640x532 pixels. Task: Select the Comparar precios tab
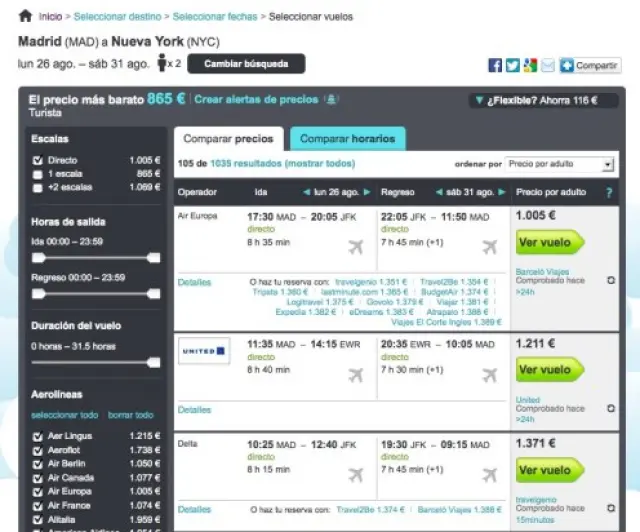[x=226, y=139]
